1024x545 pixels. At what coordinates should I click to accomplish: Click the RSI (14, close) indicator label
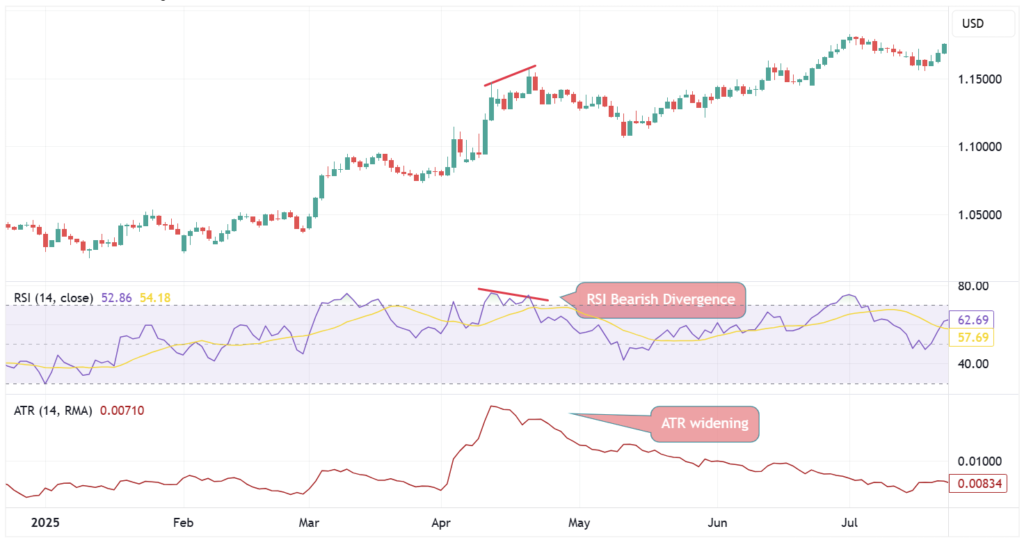[x=54, y=298]
